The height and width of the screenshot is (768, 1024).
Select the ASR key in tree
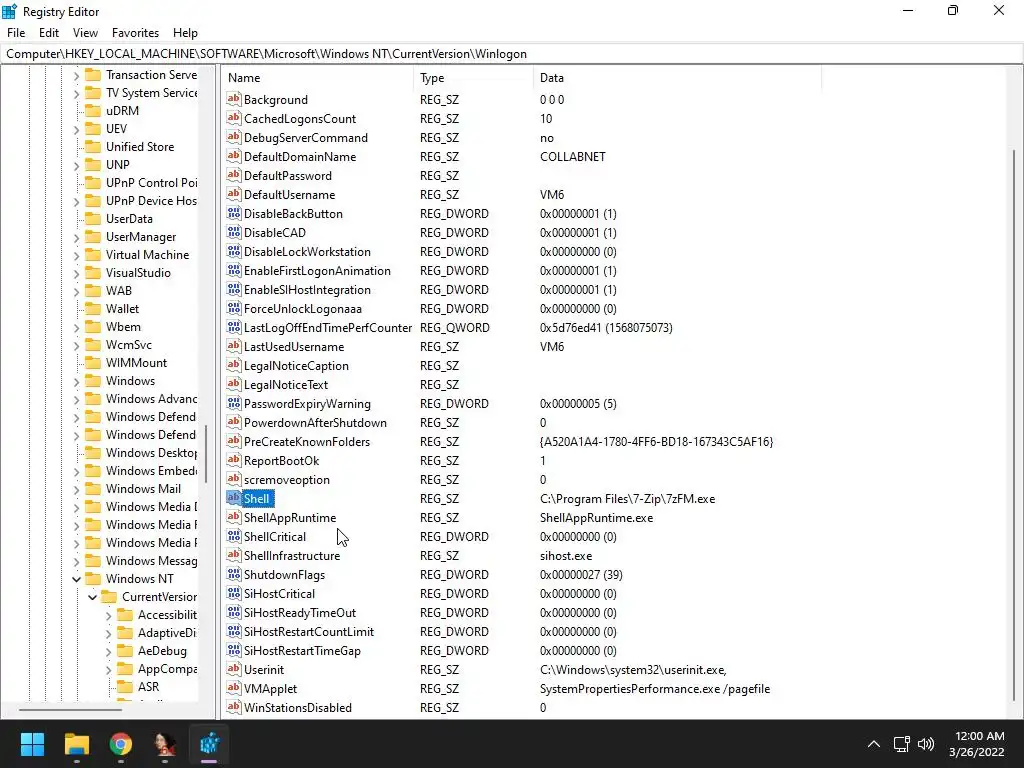click(x=148, y=687)
